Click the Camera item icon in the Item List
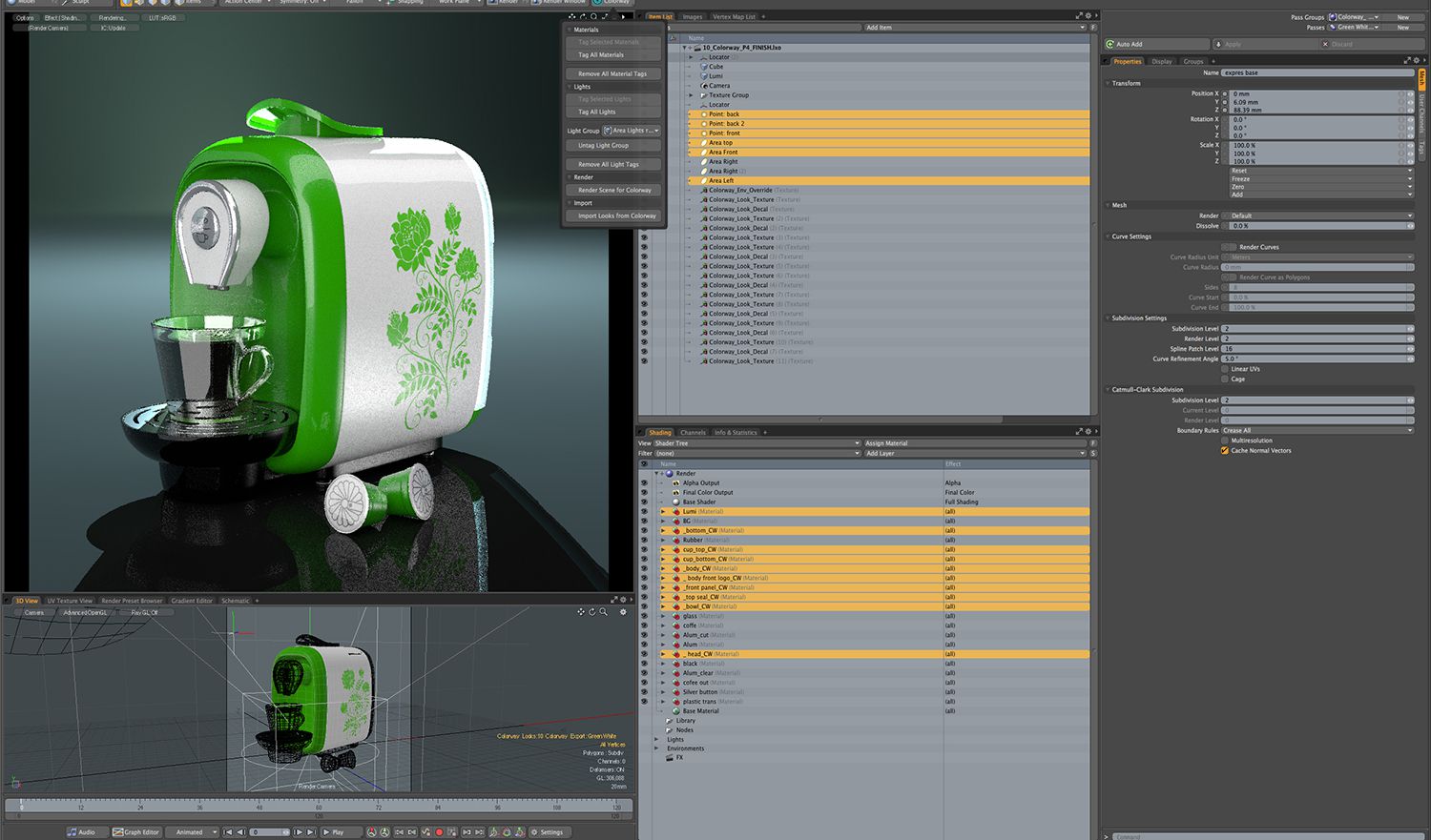The width and height of the screenshot is (1431, 840). (x=704, y=86)
